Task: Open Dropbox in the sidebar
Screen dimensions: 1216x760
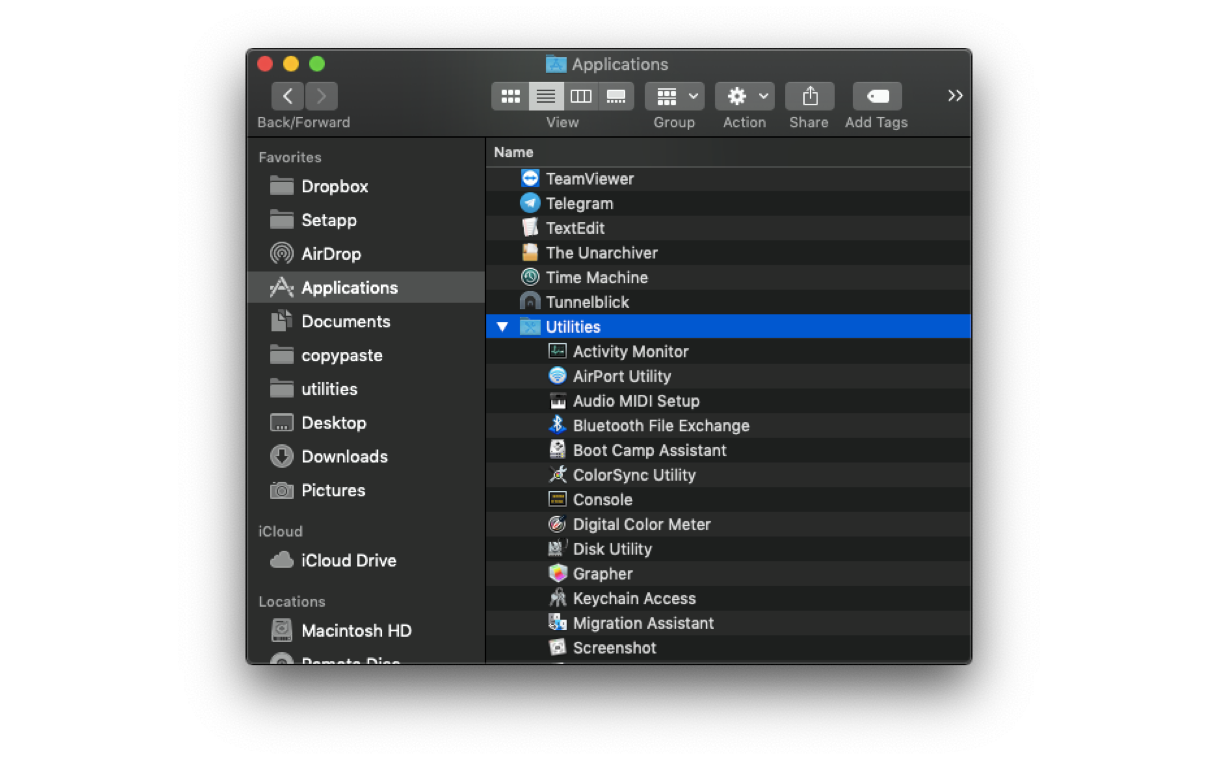Action: click(x=366, y=186)
